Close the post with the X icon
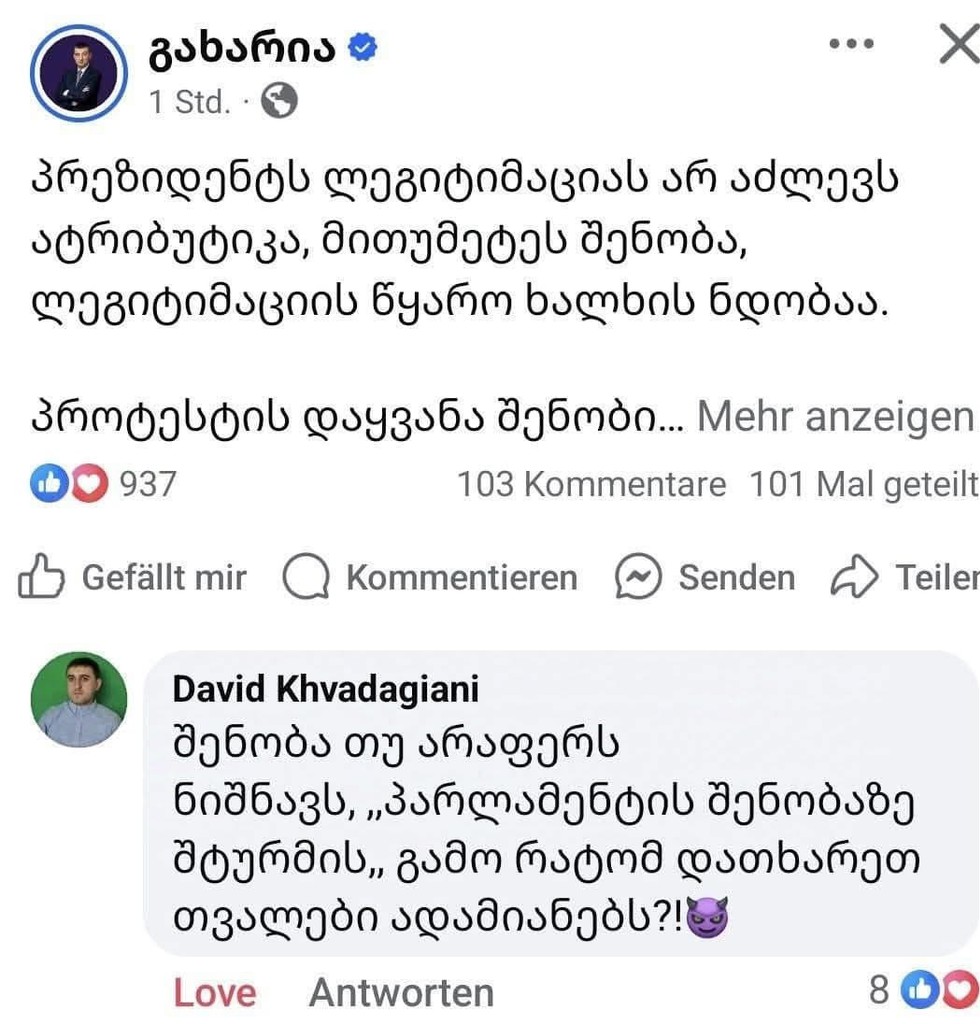 tap(958, 45)
